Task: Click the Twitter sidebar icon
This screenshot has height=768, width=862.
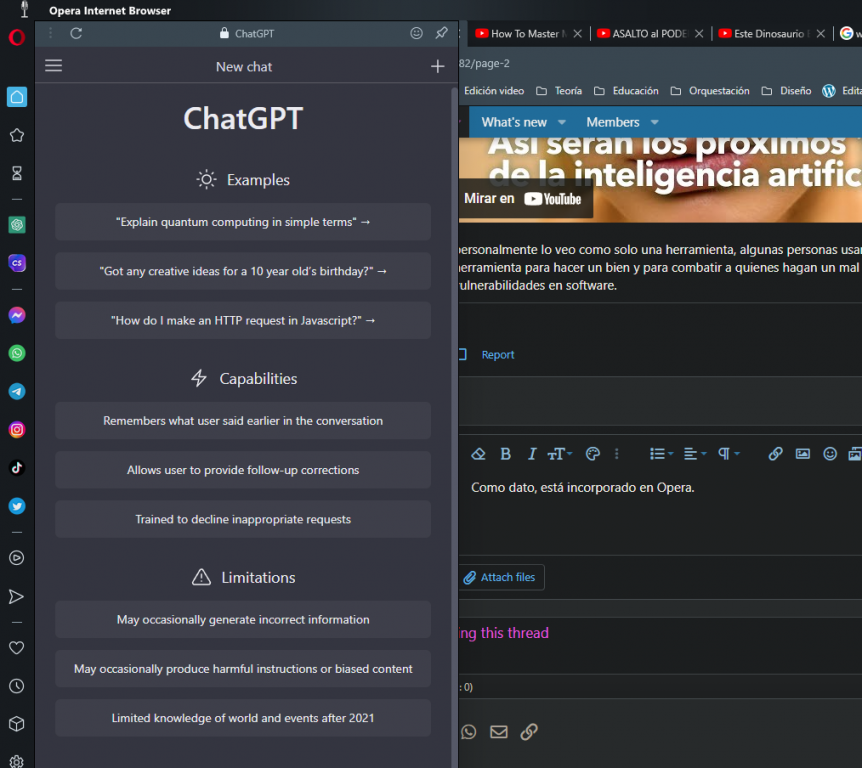Action: click(x=17, y=506)
